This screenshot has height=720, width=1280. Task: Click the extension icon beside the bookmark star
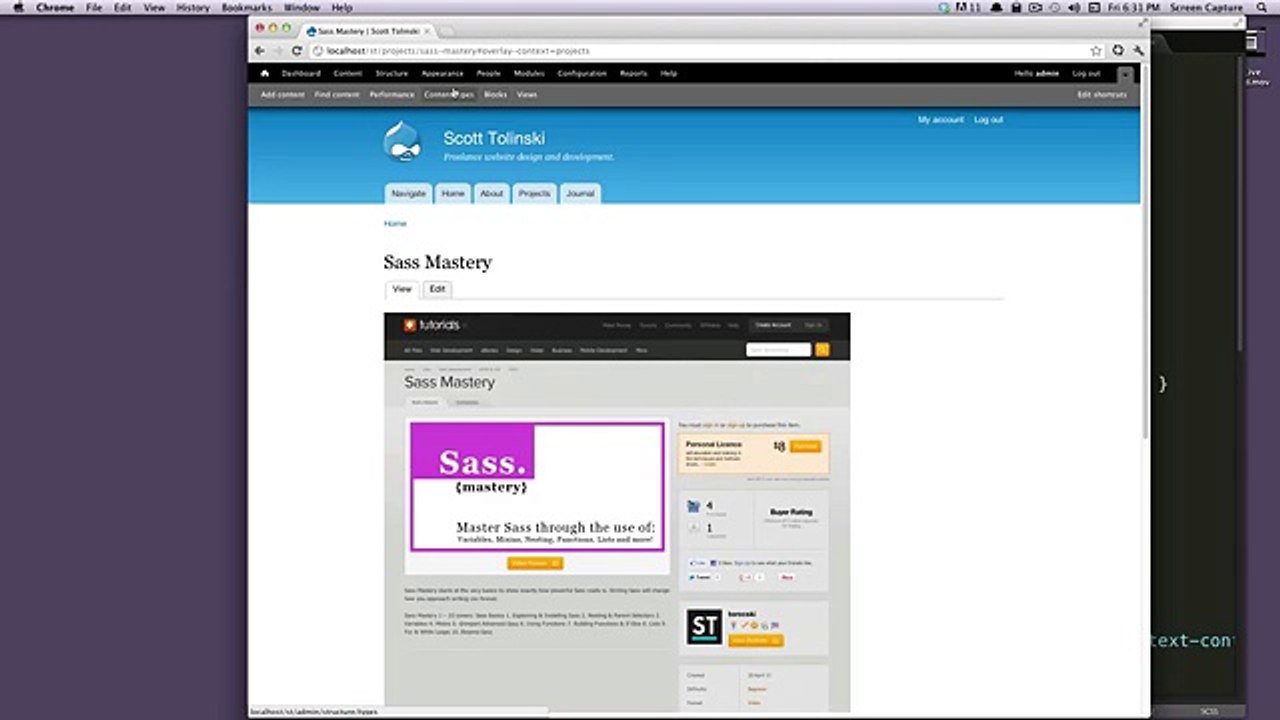click(1118, 51)
